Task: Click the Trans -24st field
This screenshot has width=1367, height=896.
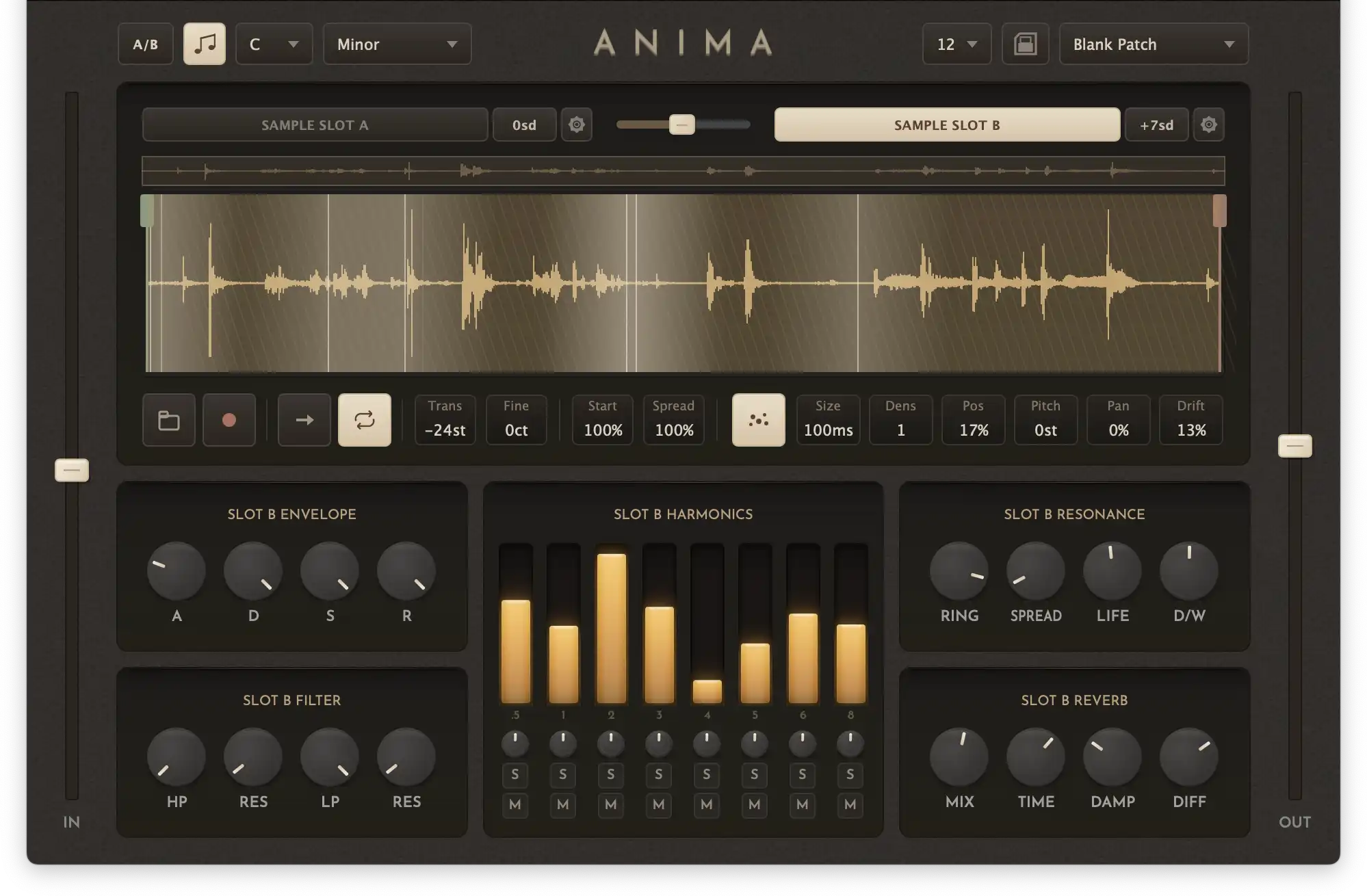Action: [445, 420]
